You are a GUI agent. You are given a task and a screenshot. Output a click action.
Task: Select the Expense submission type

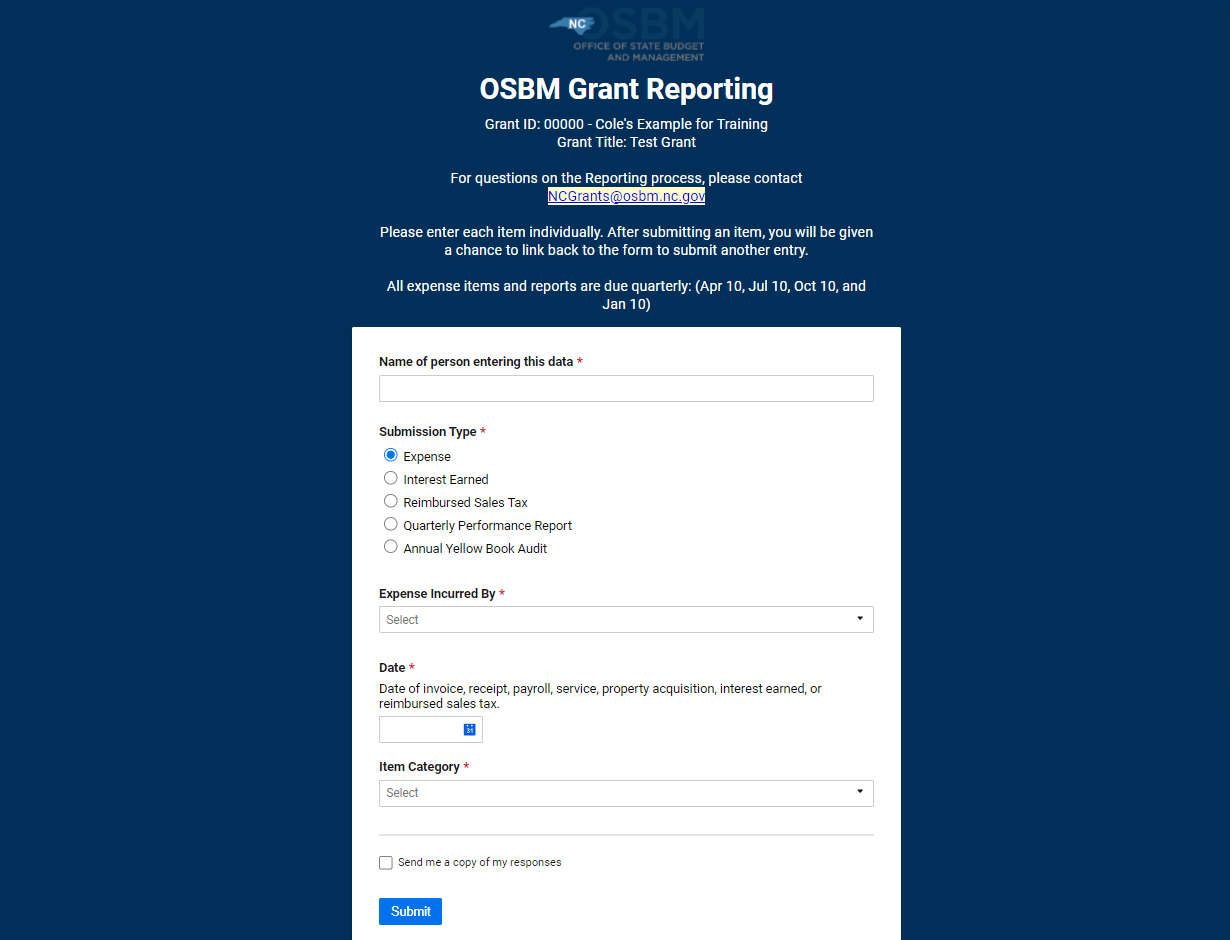(x=390, y=454)
